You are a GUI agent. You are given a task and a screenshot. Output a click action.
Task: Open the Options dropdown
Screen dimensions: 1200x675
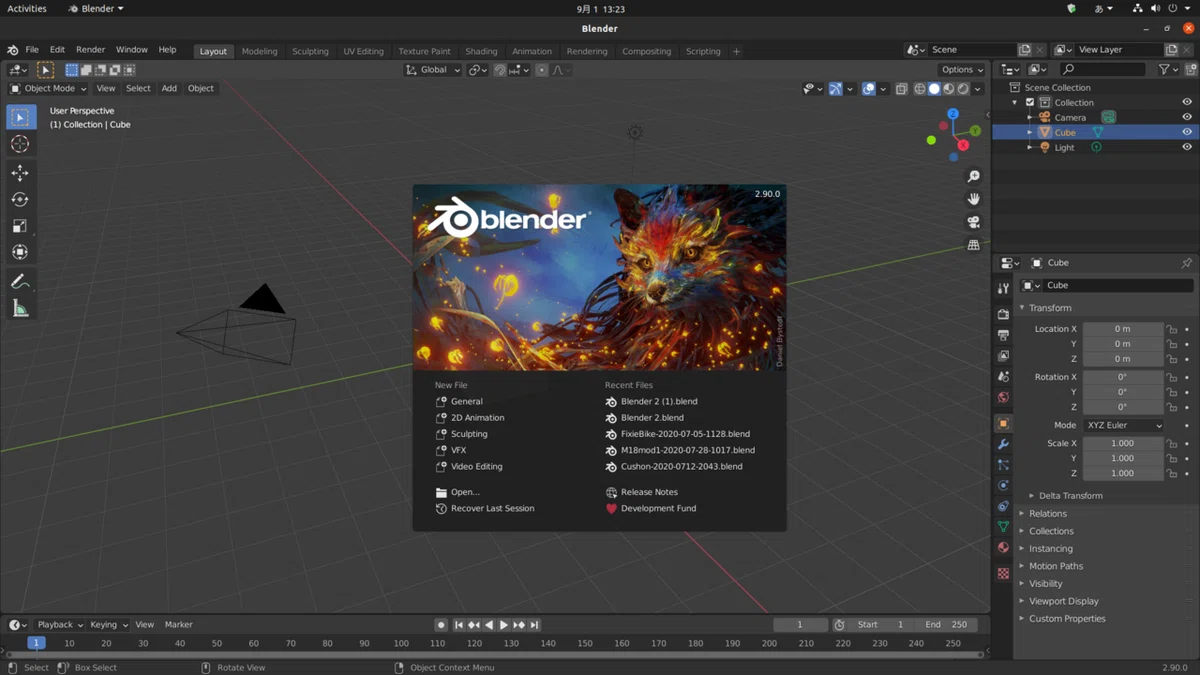[x=962, y=70]
